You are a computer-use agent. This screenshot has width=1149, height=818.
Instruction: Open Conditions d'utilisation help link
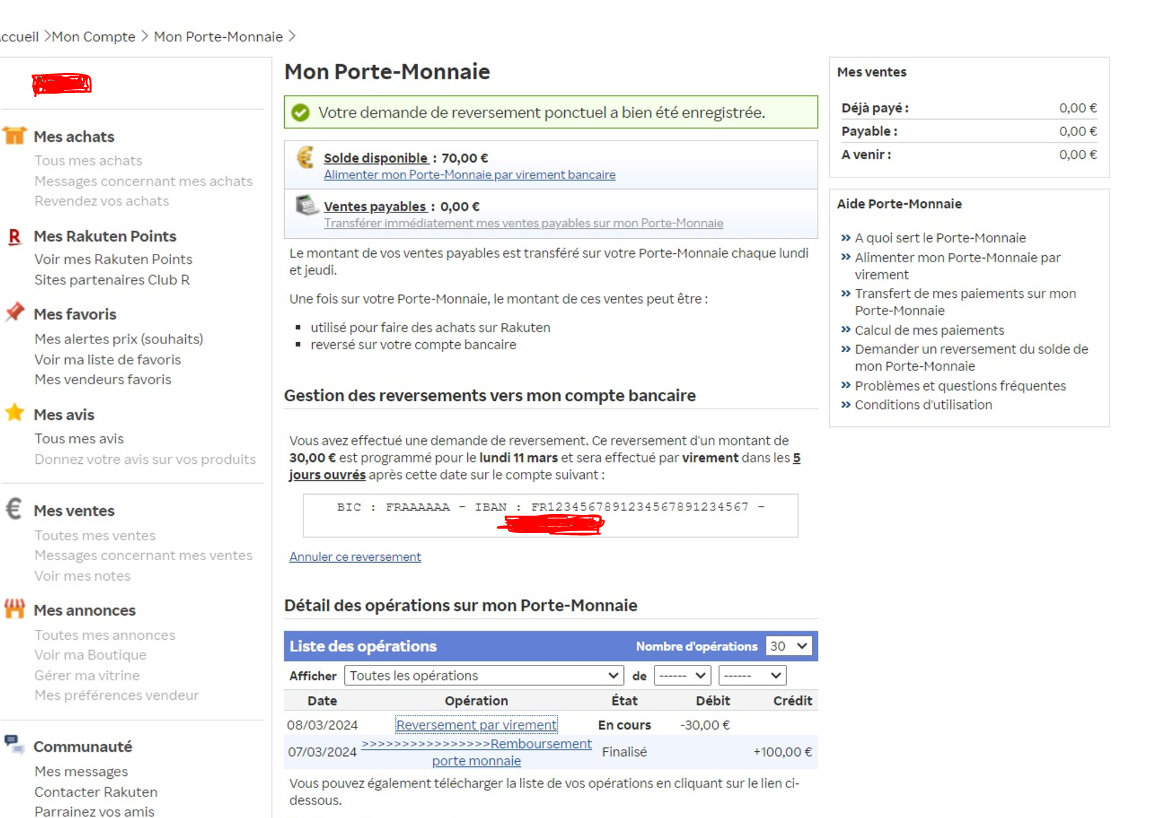(x=923, y=405)
